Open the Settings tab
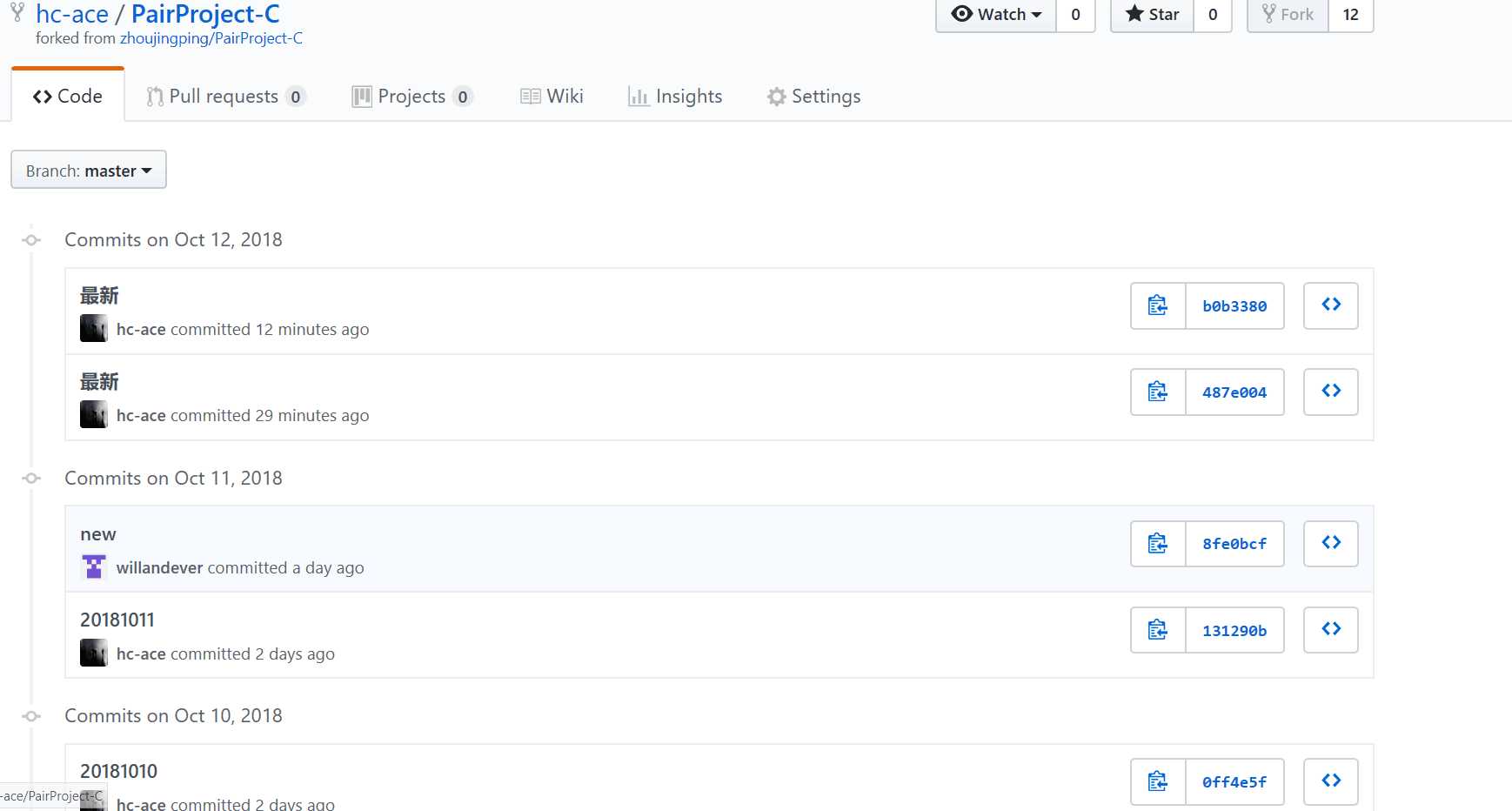This screenshot has width=1512, height=811. pos(814,97)
